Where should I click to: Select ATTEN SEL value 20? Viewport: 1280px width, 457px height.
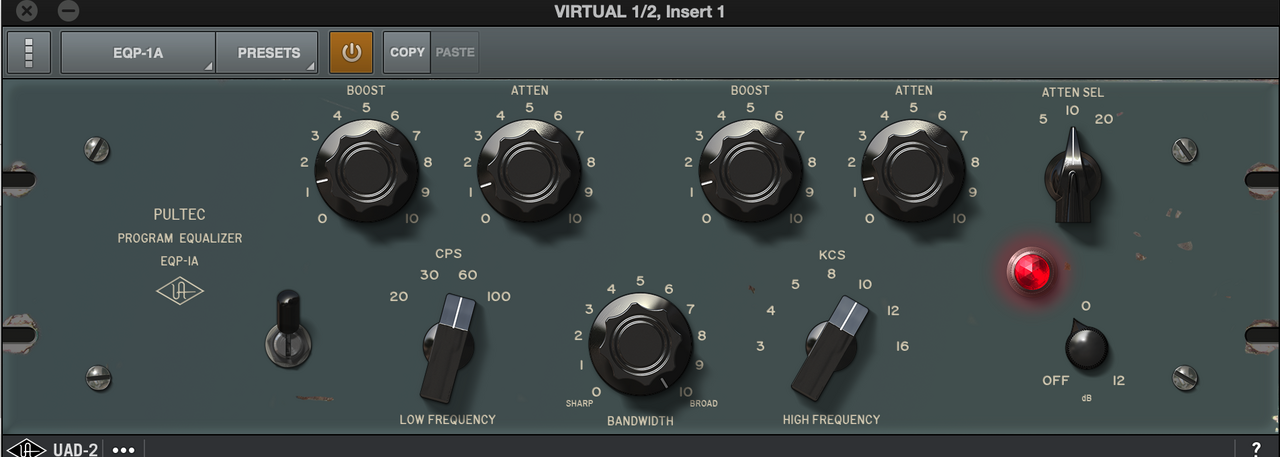click(1104, 119)
